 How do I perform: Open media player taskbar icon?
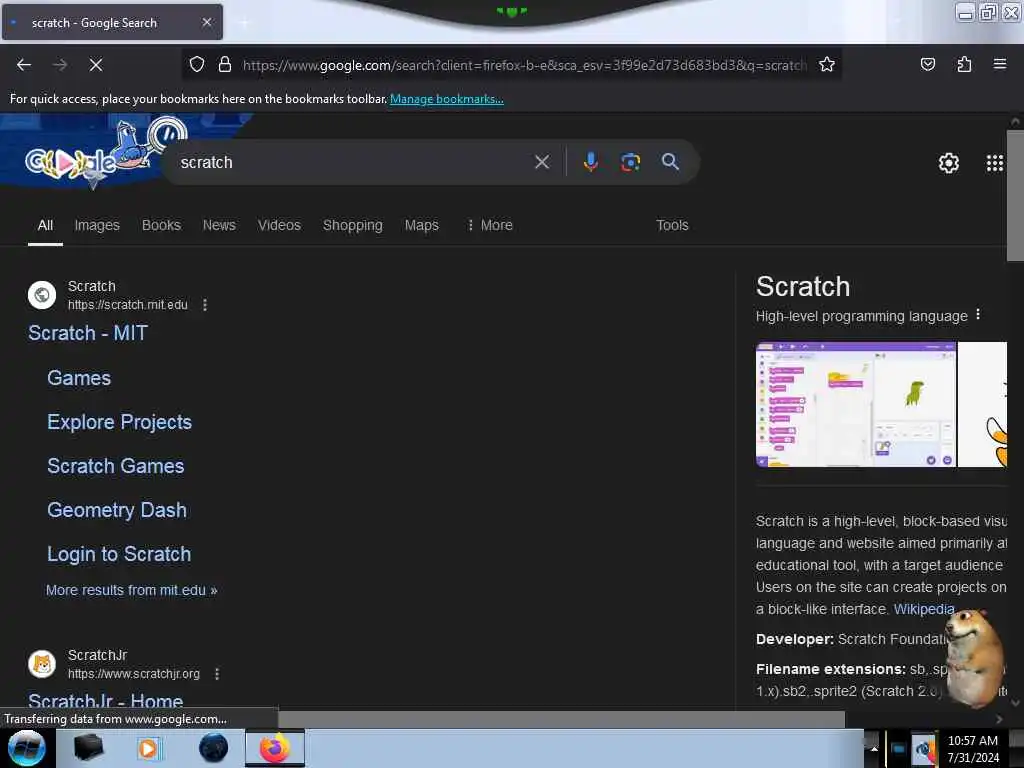[x=149, y=748]
